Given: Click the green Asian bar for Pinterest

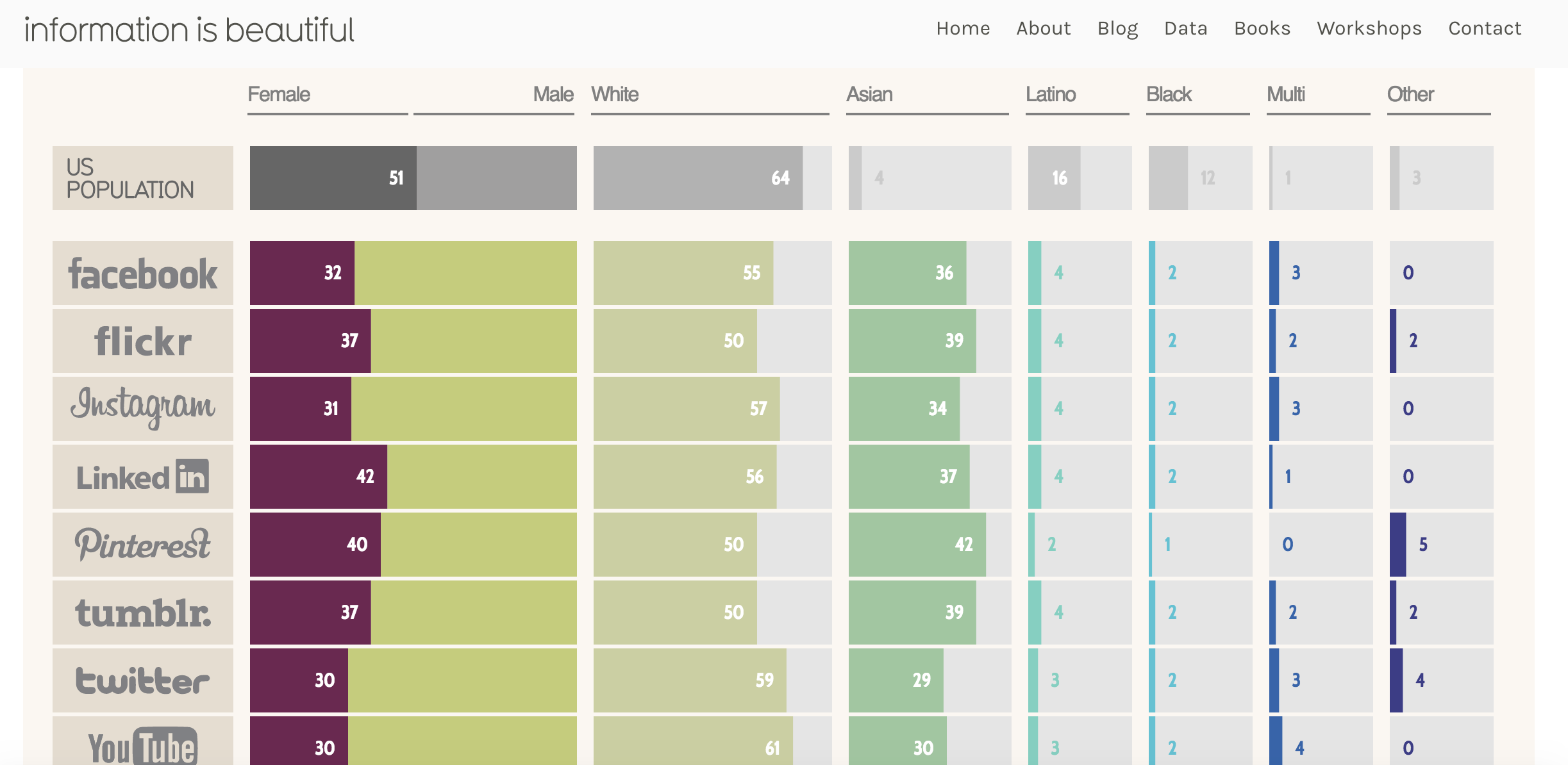Looking at the screenshot, I should tap(917, 545).
